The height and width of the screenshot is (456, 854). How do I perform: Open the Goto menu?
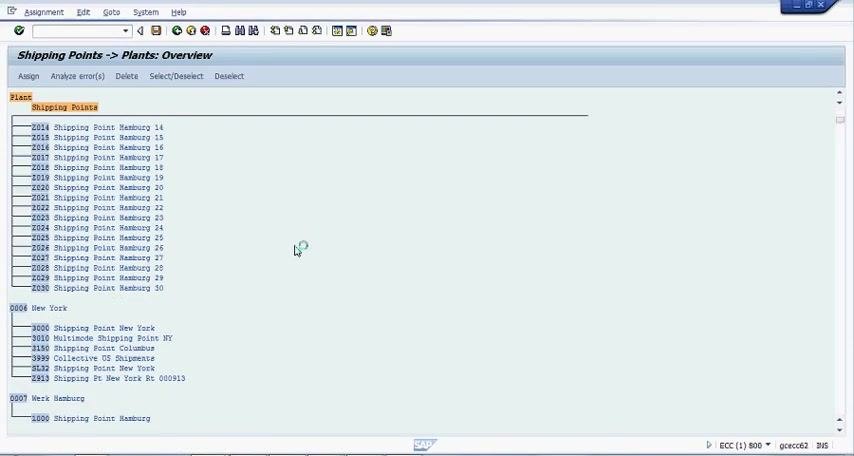(112, 12)
